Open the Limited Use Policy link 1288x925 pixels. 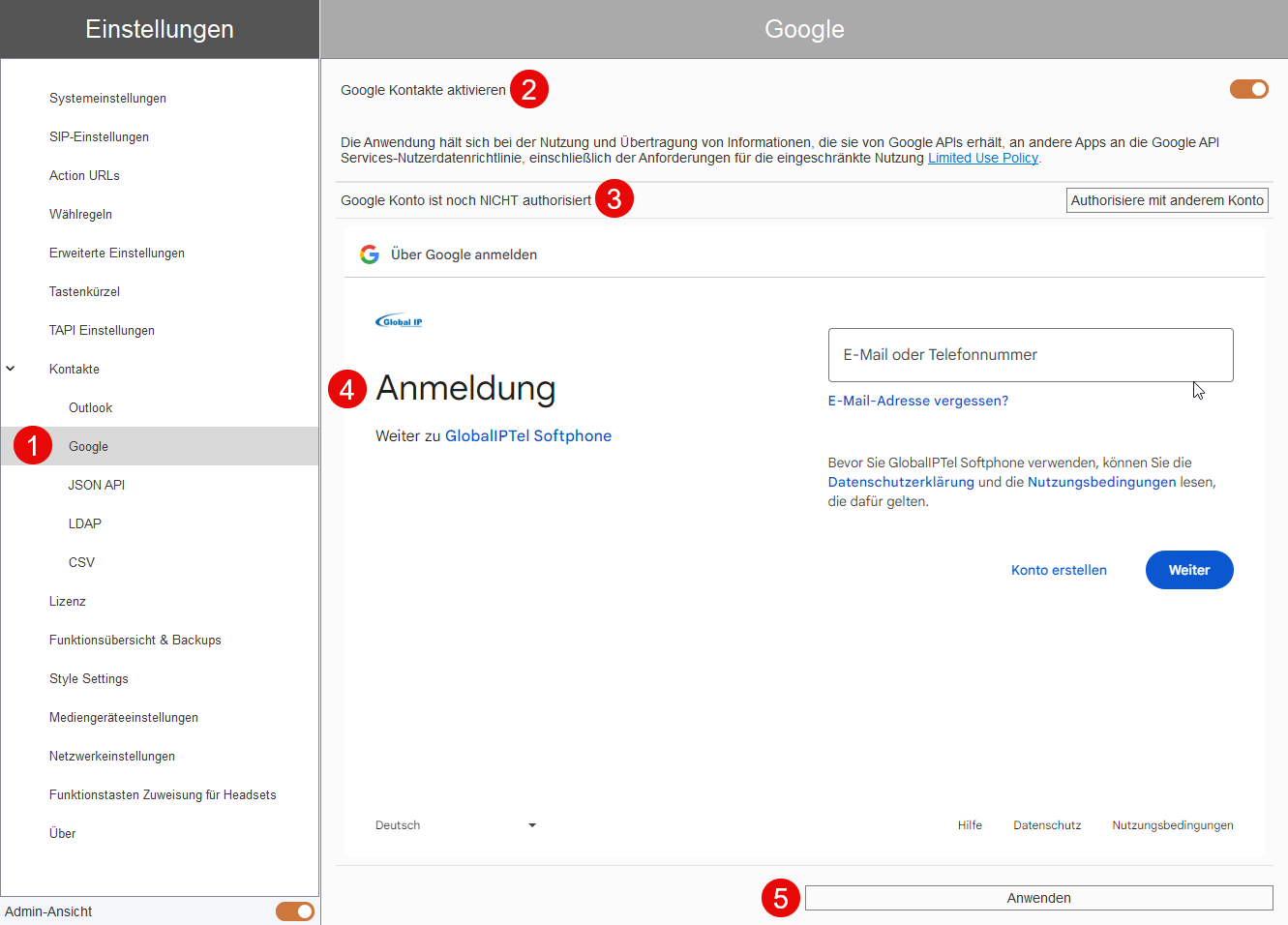tap(983, 158)
